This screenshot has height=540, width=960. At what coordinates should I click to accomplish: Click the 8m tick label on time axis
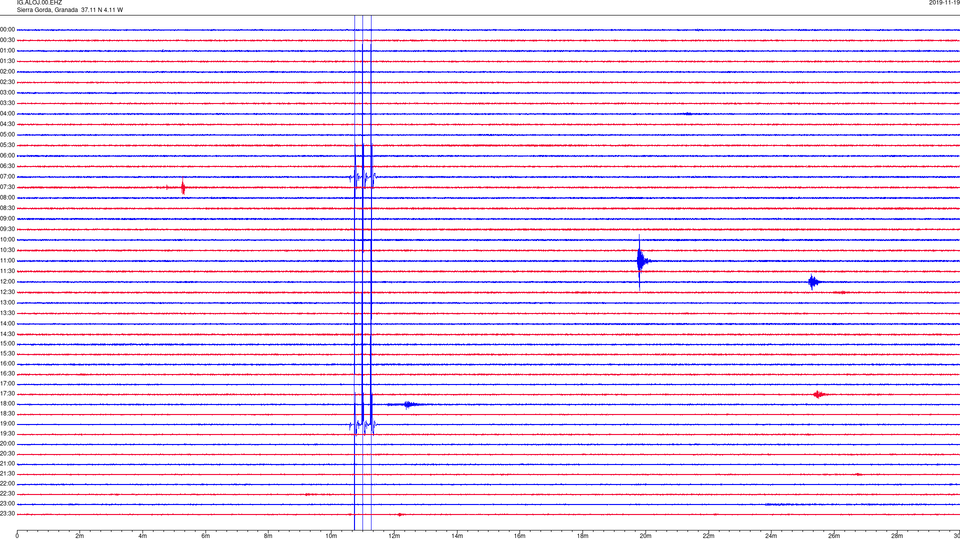click(268, 536)
